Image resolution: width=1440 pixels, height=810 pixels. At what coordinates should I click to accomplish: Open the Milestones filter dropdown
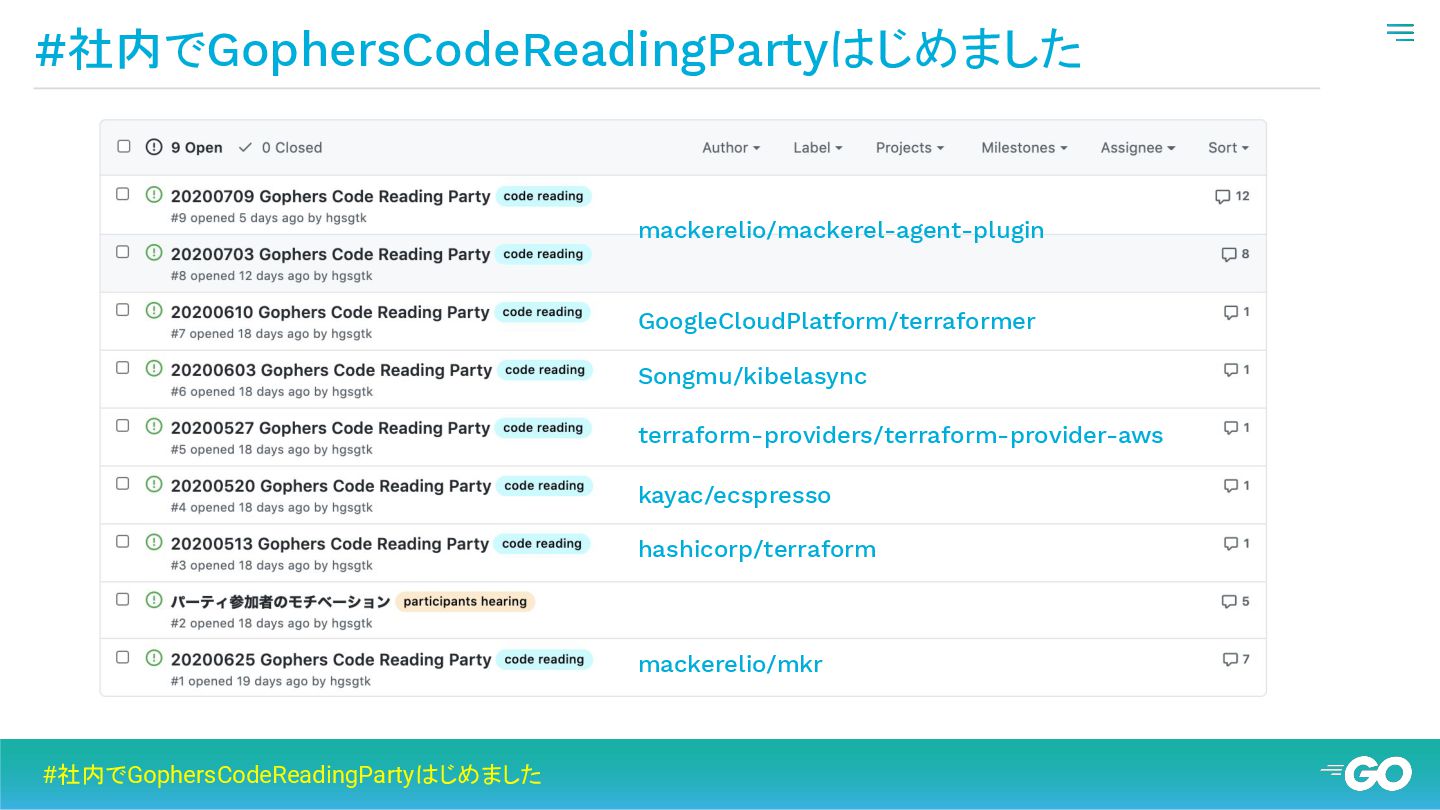[x=1024, y=148]
